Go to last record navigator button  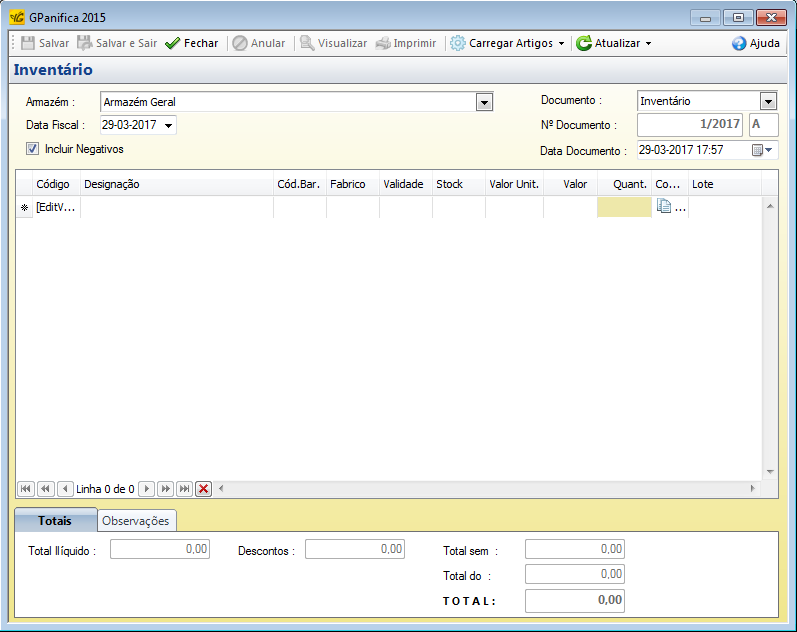click(184, 489)
